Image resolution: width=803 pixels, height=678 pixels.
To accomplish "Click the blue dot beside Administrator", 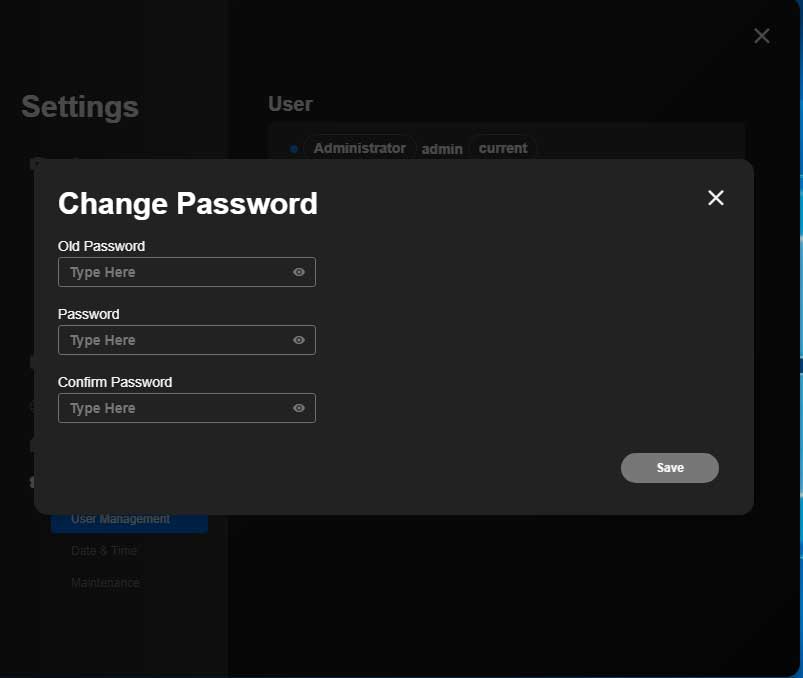I will pyautogui.click(x=294, y=149).
